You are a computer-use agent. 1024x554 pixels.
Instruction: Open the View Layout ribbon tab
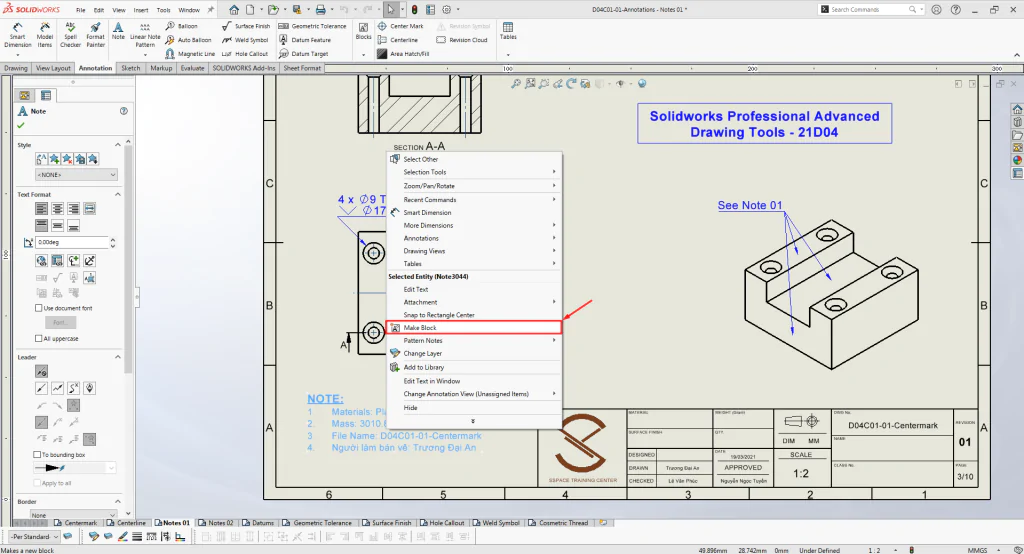click(53, 68)
